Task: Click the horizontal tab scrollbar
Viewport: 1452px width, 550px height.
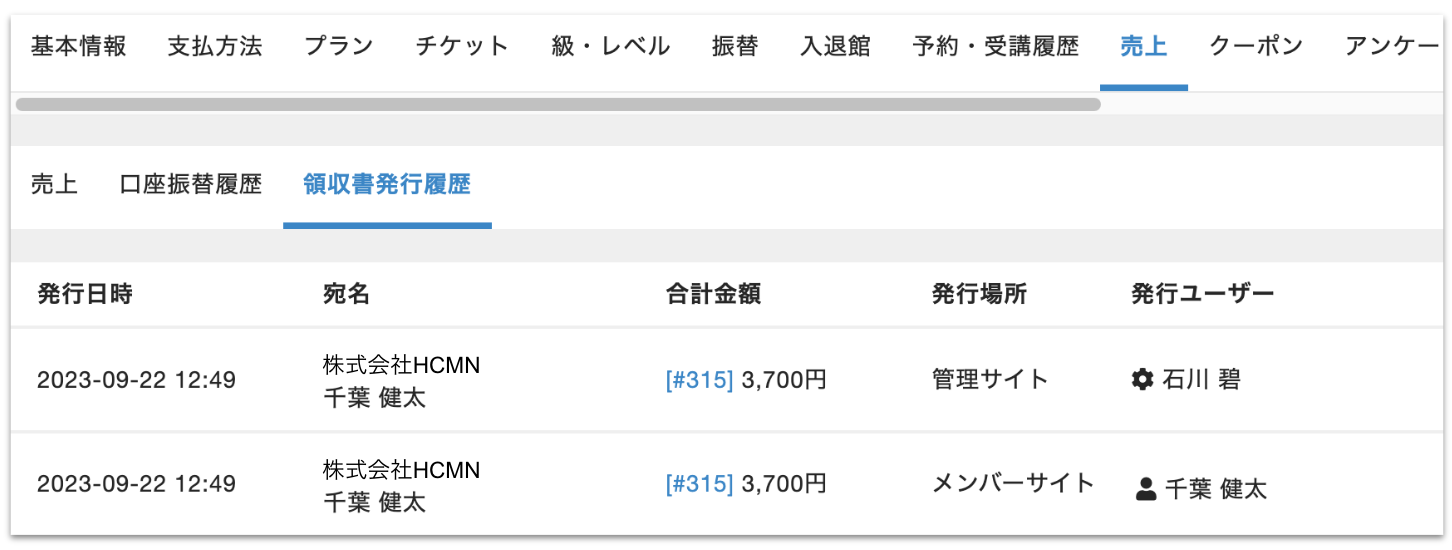Action: (x=558, y=104)
